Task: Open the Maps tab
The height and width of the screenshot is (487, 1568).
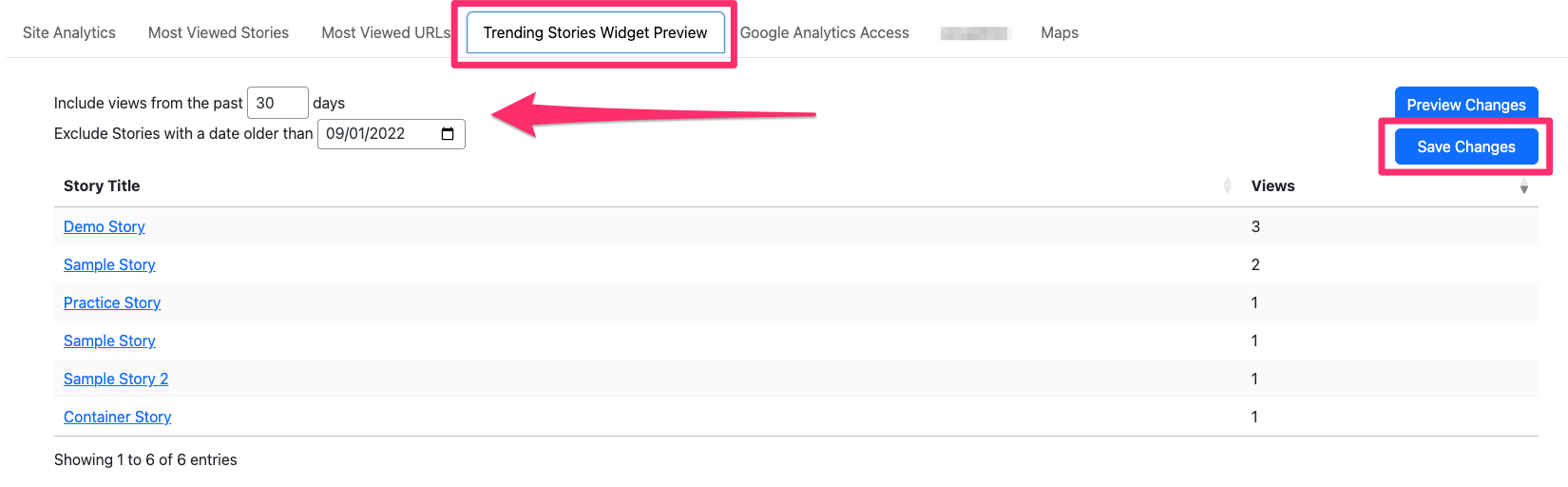Action: pyautogui.click(x=1060, y=32)
